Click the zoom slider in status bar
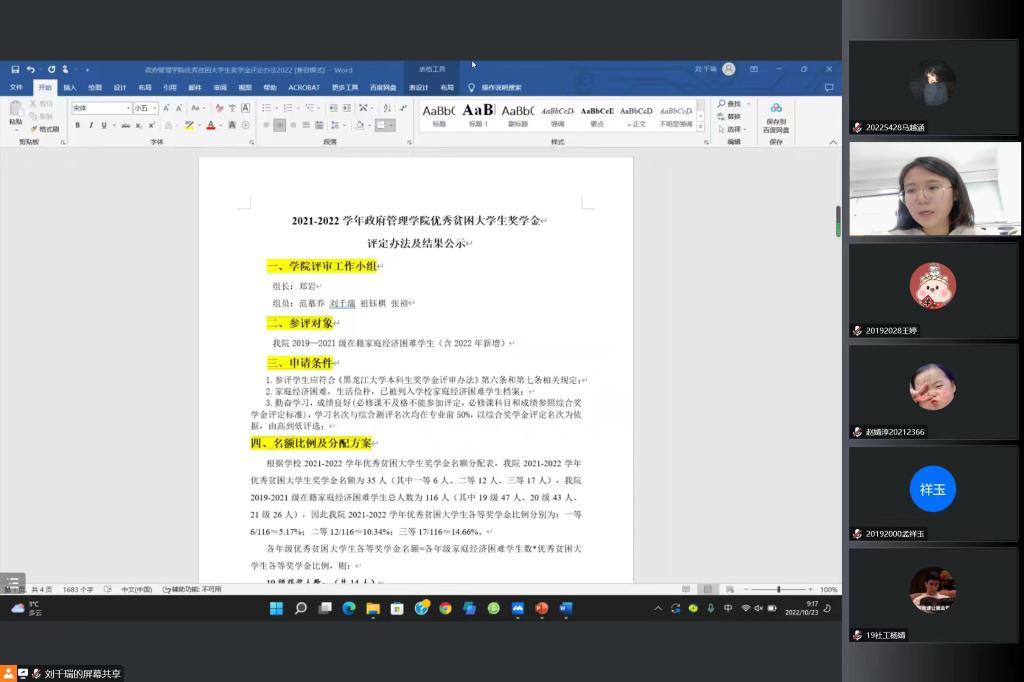 tap(779, 589)
